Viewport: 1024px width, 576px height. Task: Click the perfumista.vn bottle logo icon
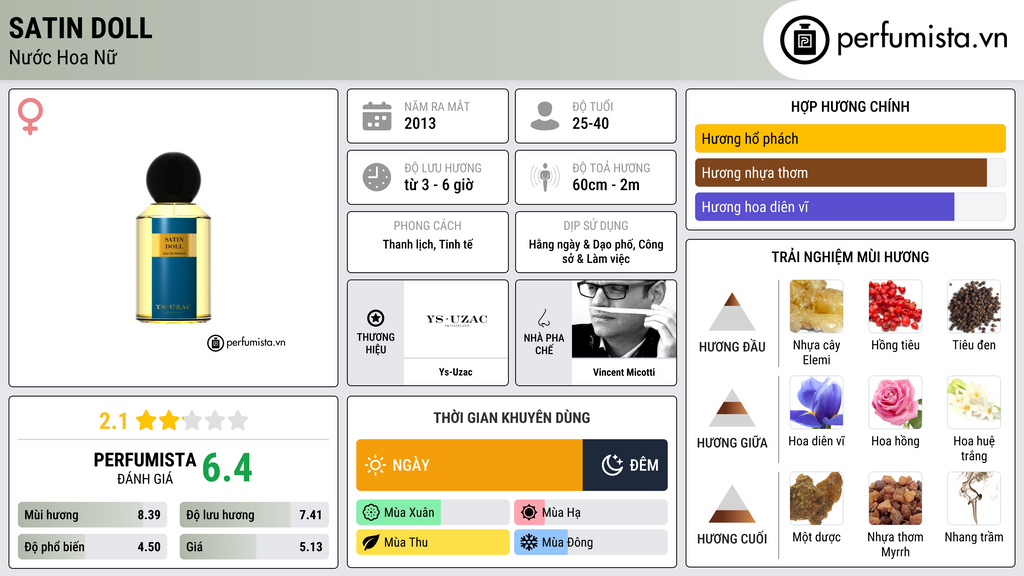pos(804,40)
